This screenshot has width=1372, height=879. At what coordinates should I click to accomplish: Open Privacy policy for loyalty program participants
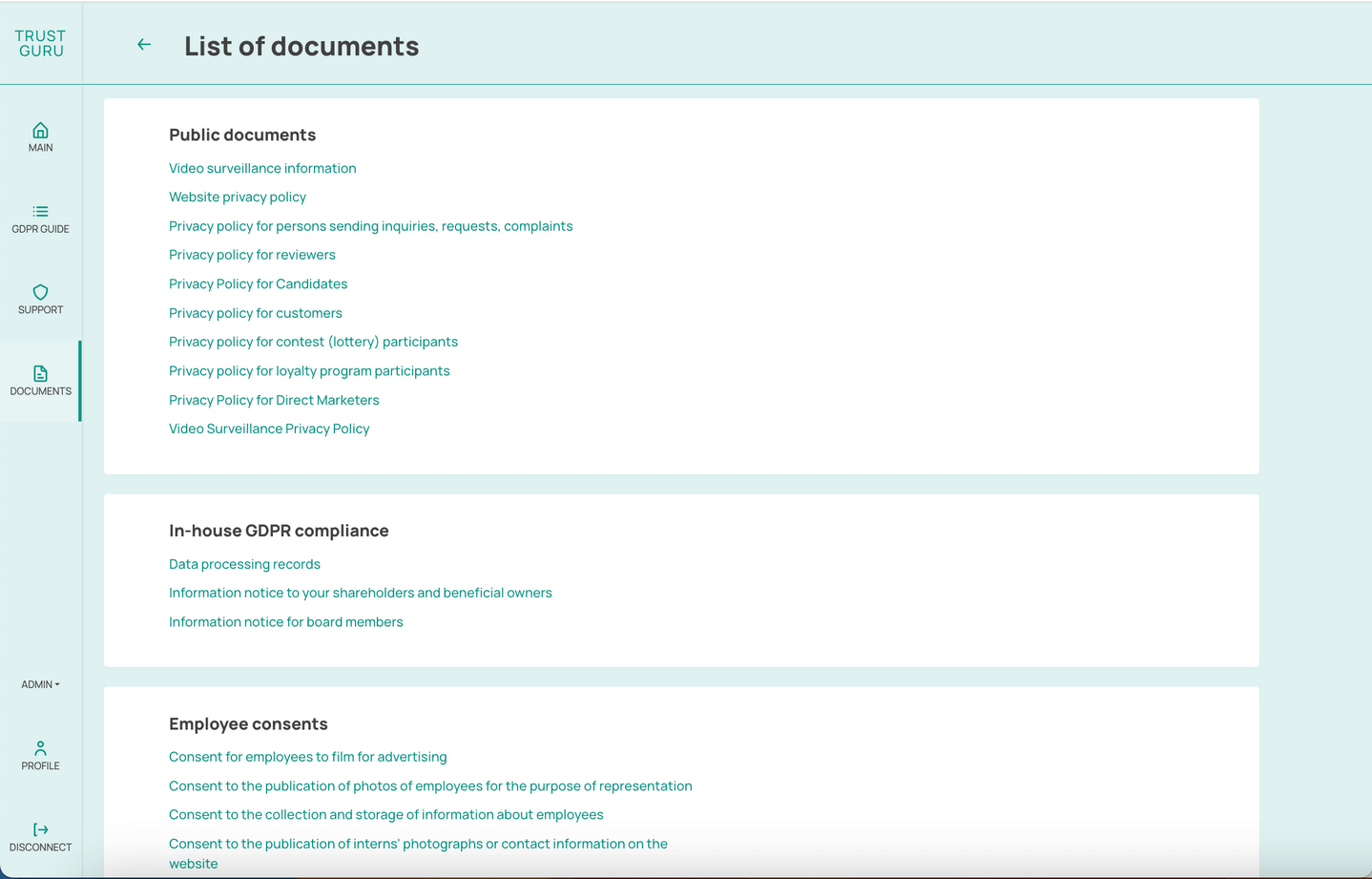[x=309, y=371]
